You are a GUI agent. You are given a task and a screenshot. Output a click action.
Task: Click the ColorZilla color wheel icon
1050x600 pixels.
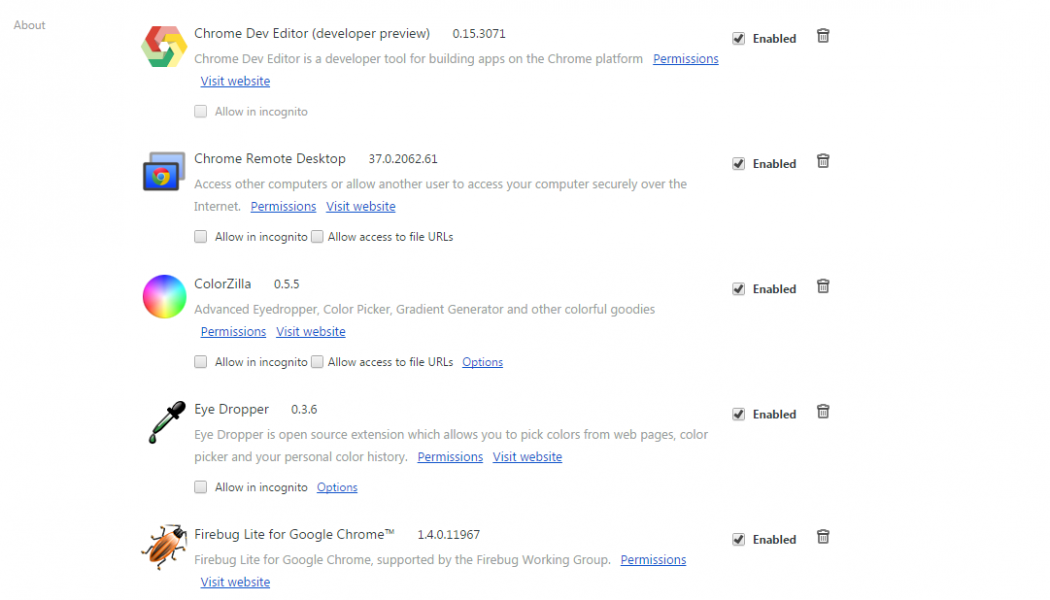(x=164, y=297)
